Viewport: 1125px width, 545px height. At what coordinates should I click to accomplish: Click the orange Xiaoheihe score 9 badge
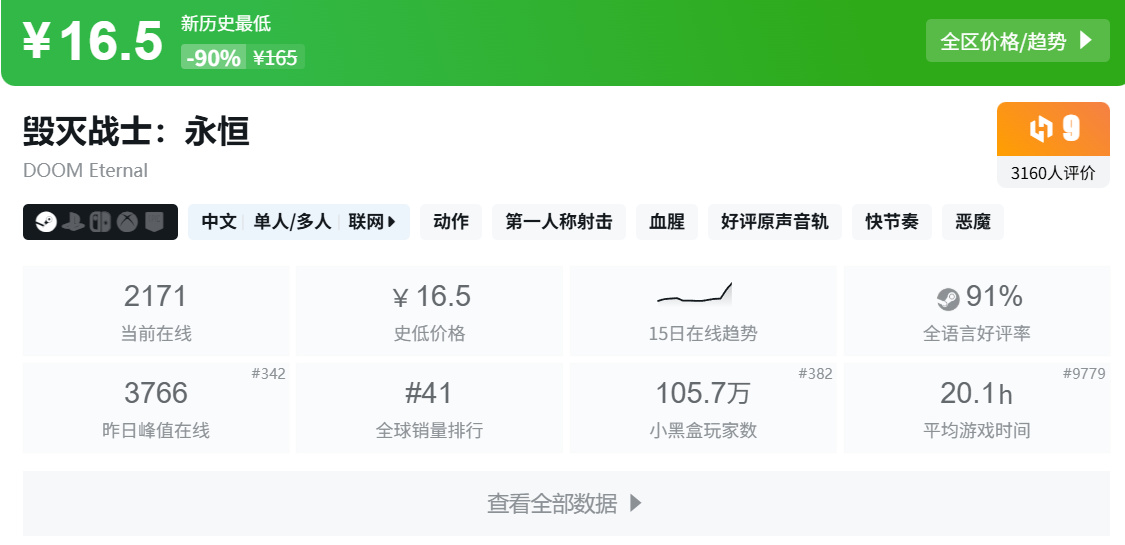[x=1053, y=129]
